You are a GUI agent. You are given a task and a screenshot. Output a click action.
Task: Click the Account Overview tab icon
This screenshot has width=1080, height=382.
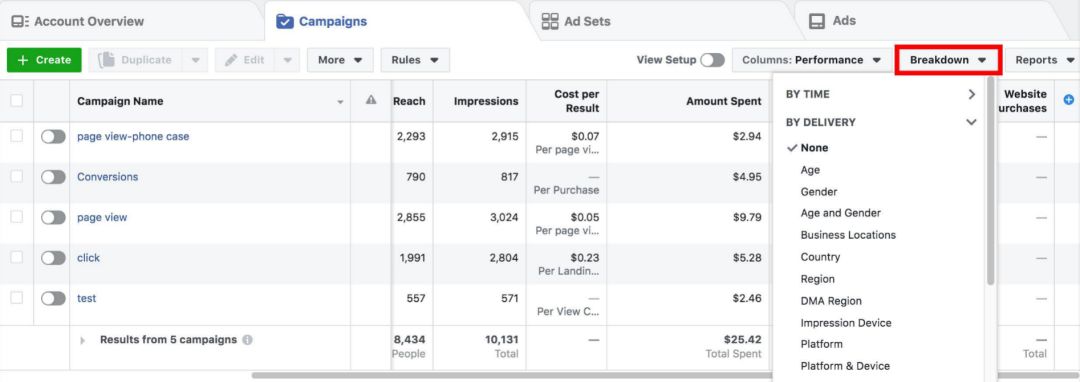[20, 21]
